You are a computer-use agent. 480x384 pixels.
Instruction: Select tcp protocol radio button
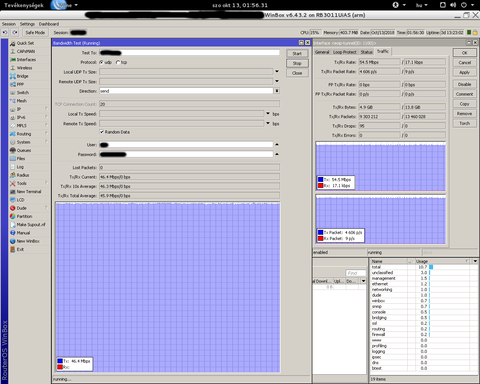(x=118, y=62)
